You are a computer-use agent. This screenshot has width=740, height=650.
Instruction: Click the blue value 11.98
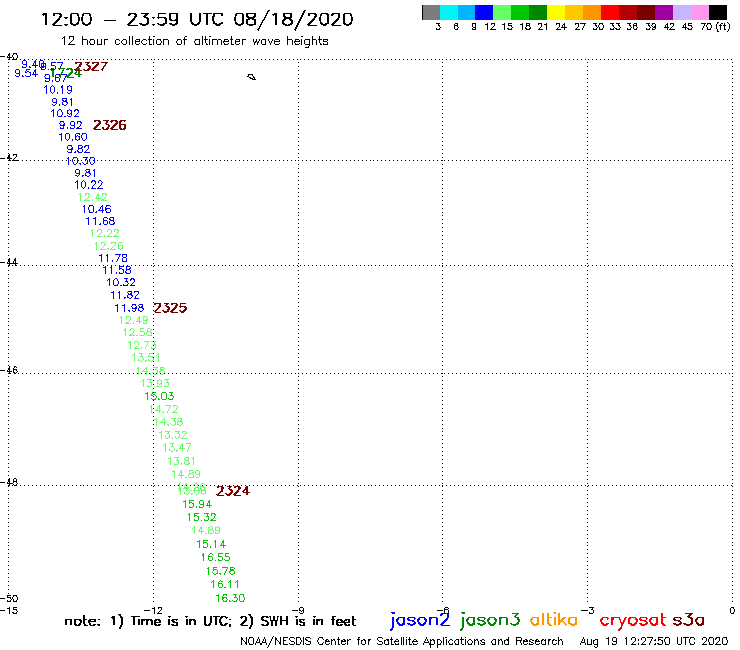click(129, 308)
